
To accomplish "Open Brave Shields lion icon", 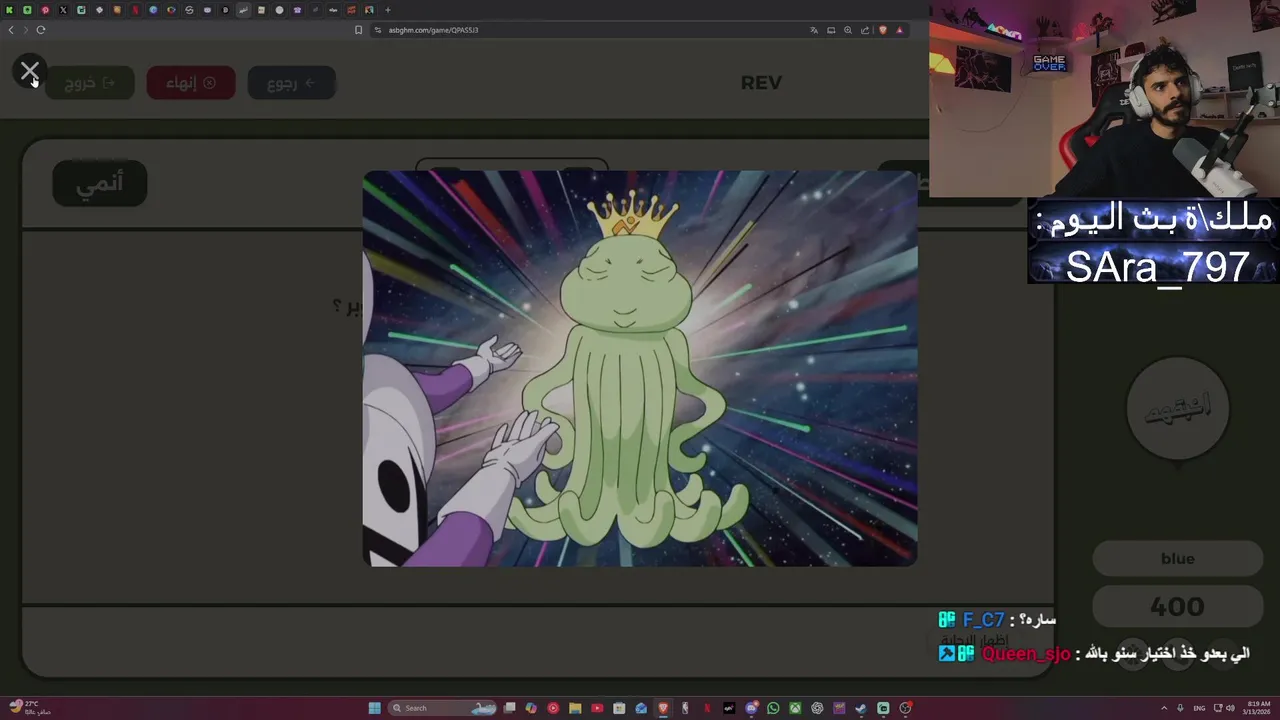I will point(883,30).
